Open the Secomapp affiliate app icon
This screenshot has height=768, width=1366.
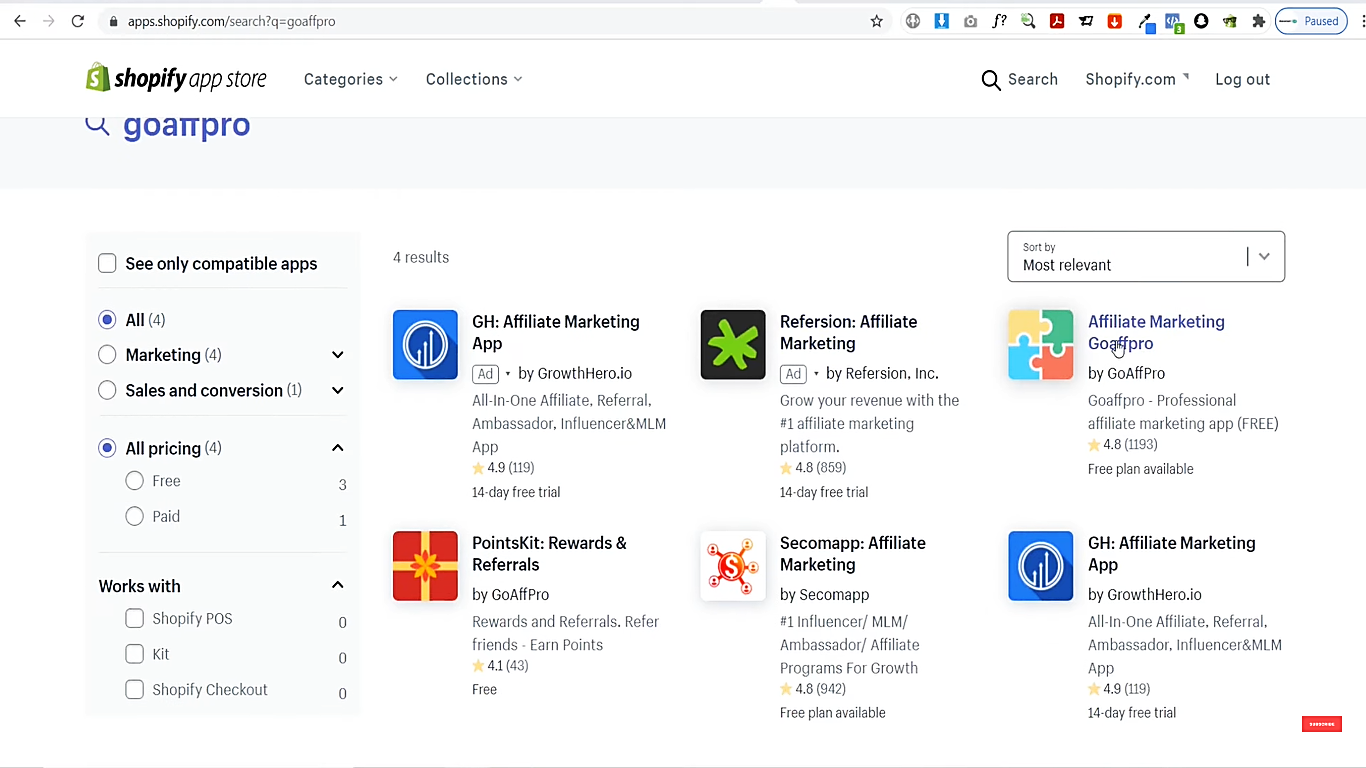[x=733, y=566]
